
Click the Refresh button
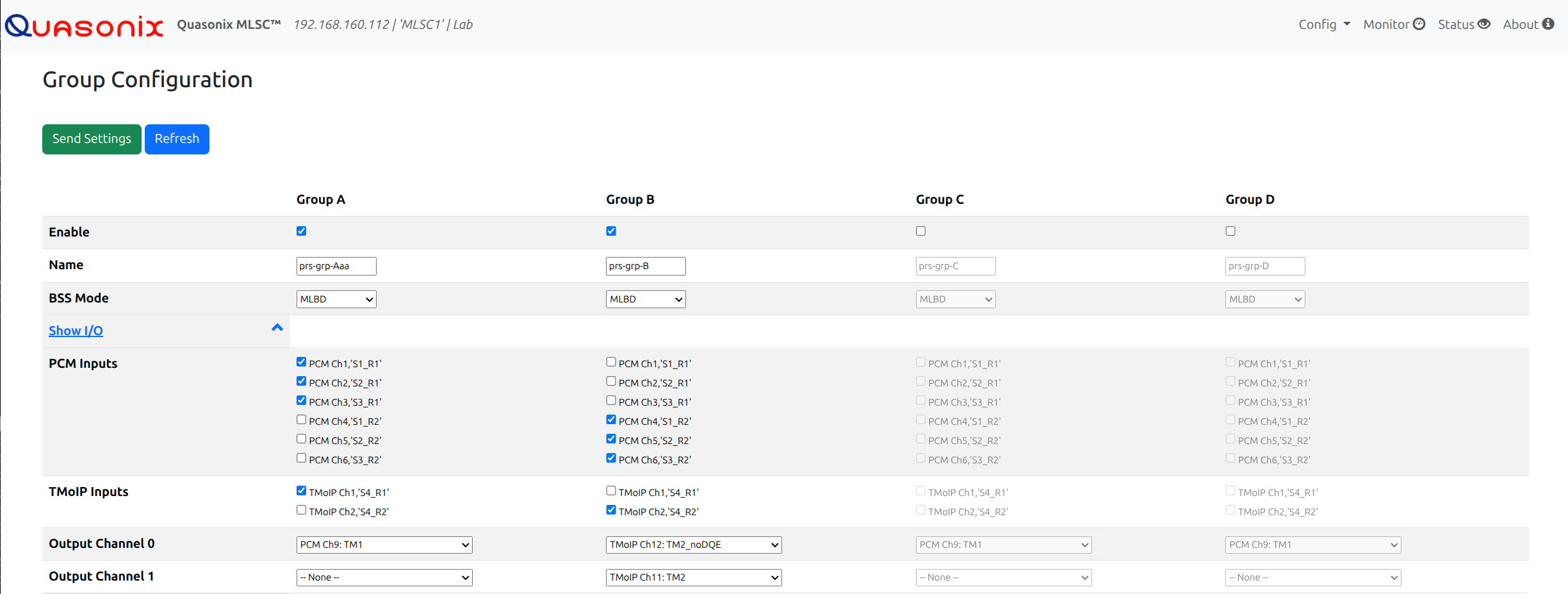pos(177,139)
